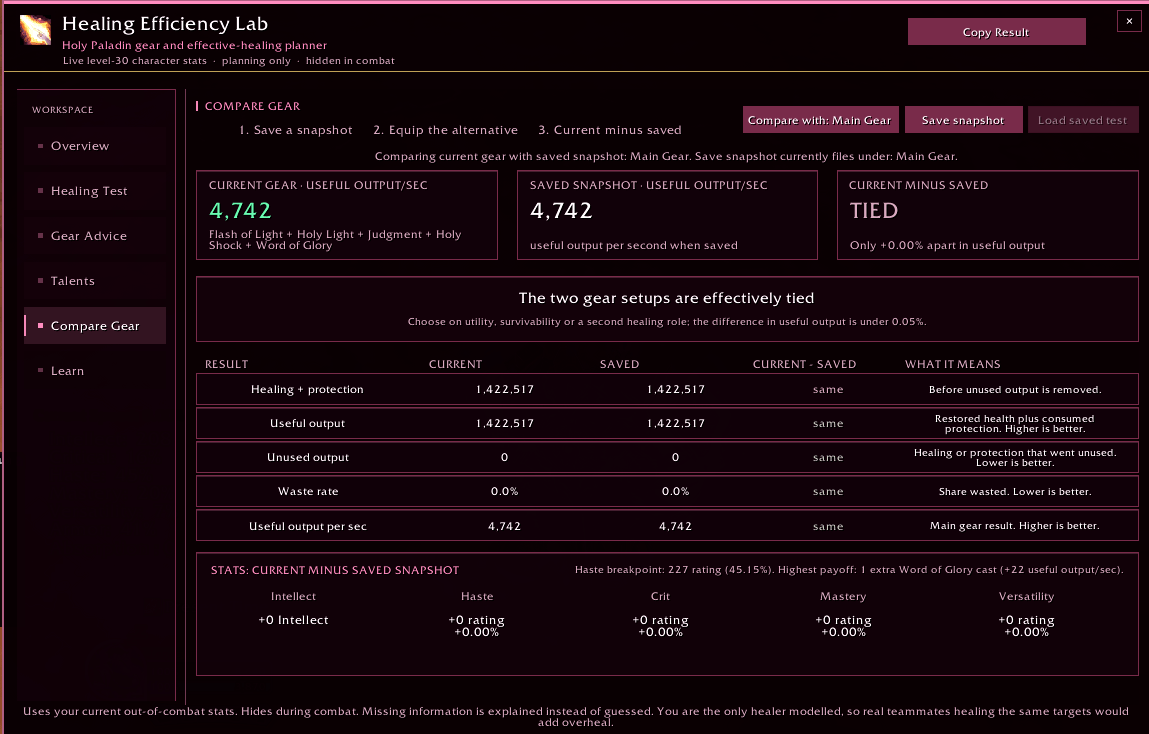This screenshot has height=734, width=1149.
Task: Save a snapshot of current gear
Action: [963, 120]
